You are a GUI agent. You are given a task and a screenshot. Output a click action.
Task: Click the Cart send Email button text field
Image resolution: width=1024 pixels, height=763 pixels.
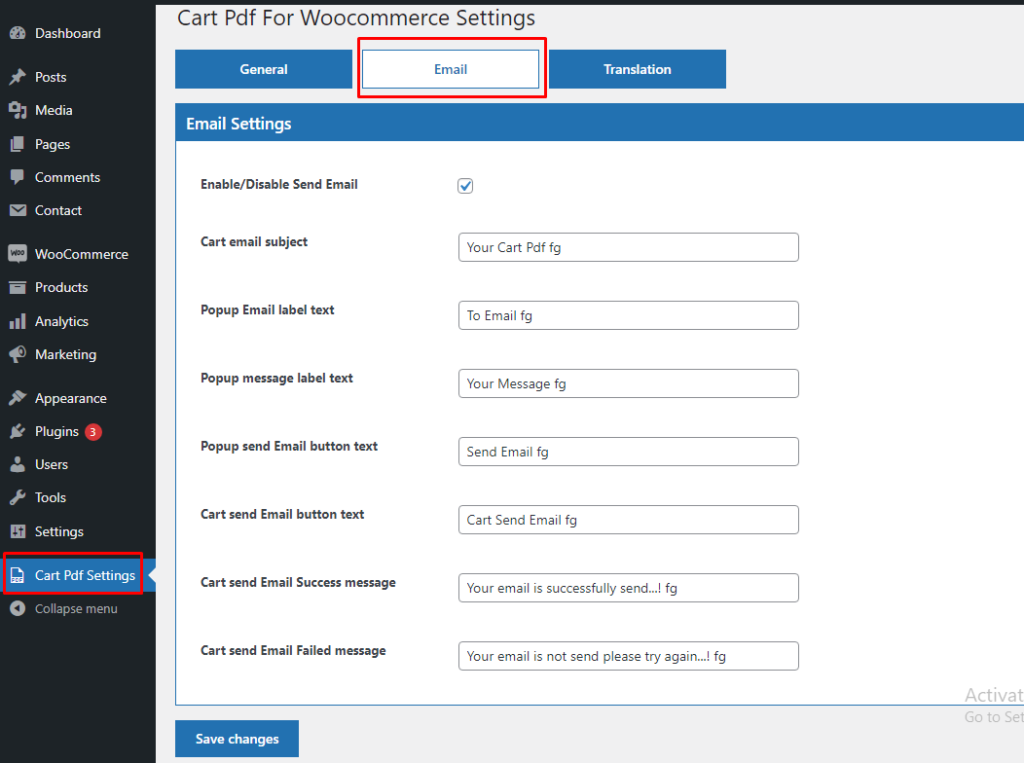tap(628, 520)
